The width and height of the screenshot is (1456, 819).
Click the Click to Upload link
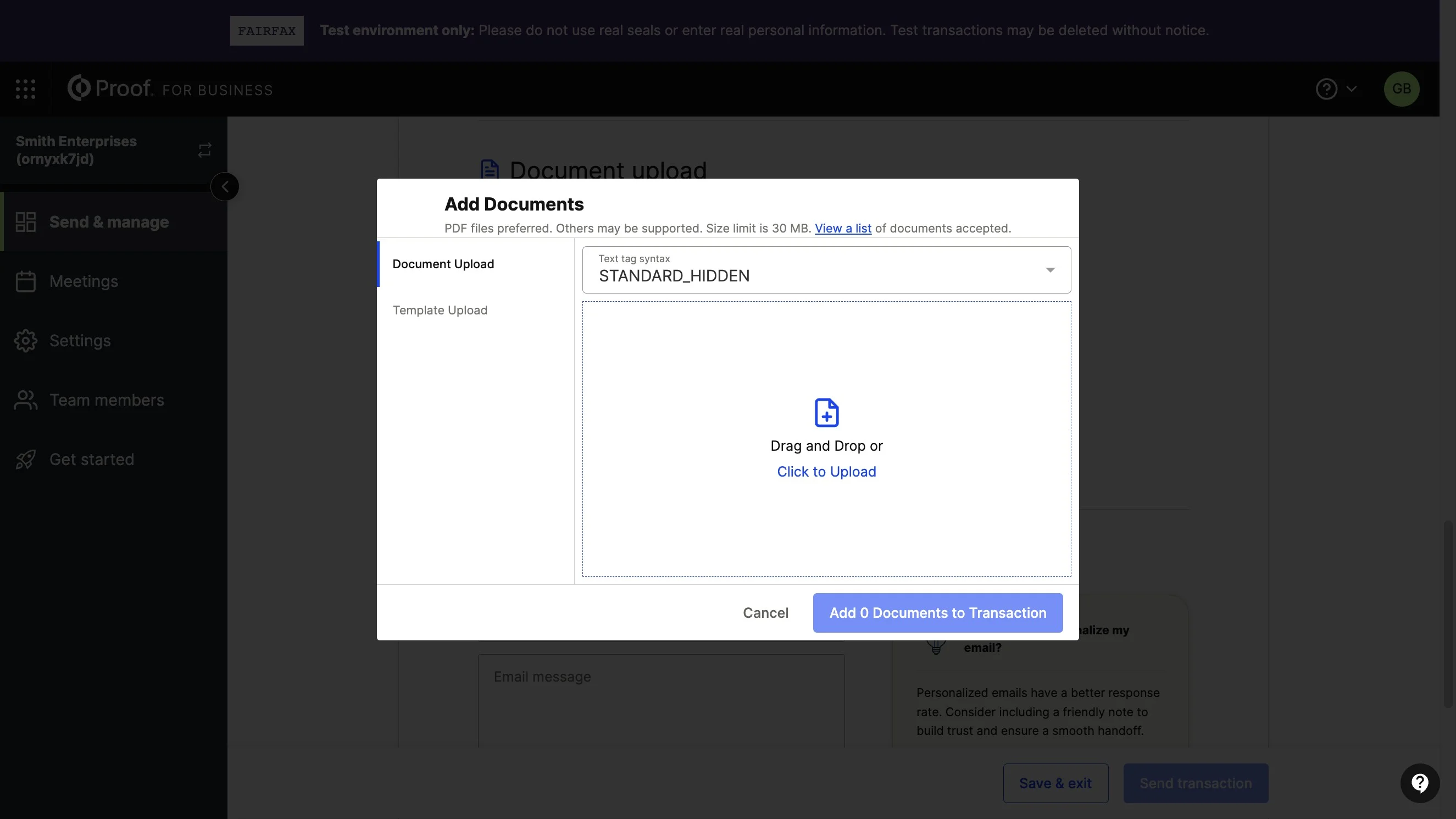pyautogui.click(x=826, y=472)
